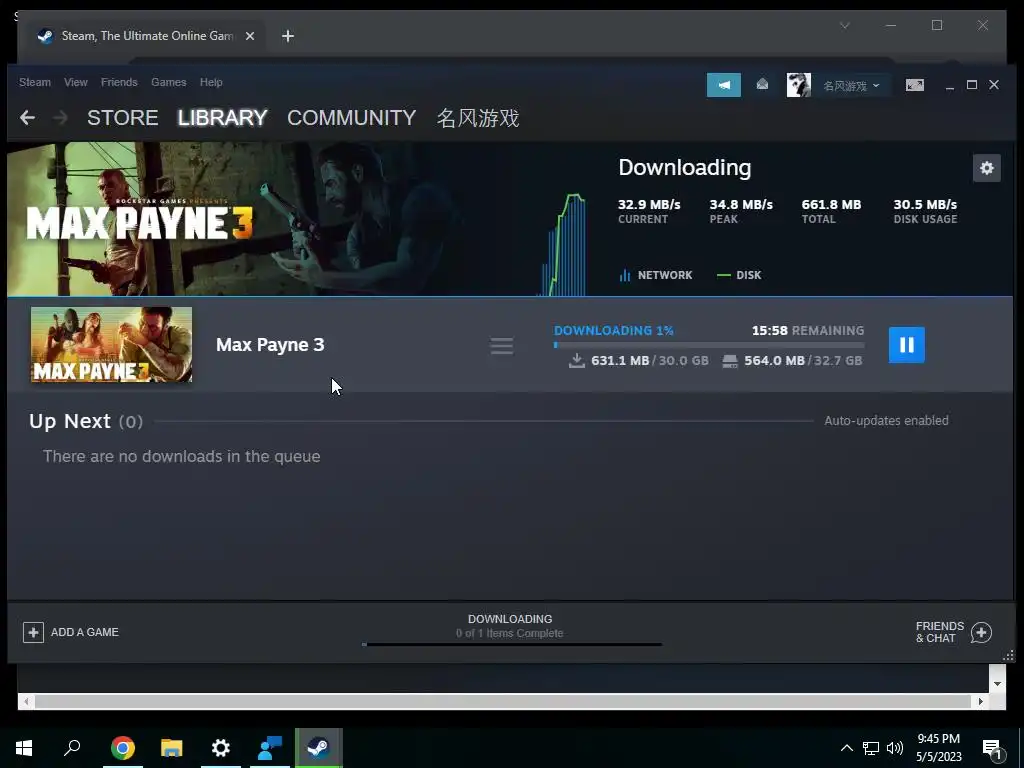
Task: Click the Auto-updates enabled text
Action: 886,421
